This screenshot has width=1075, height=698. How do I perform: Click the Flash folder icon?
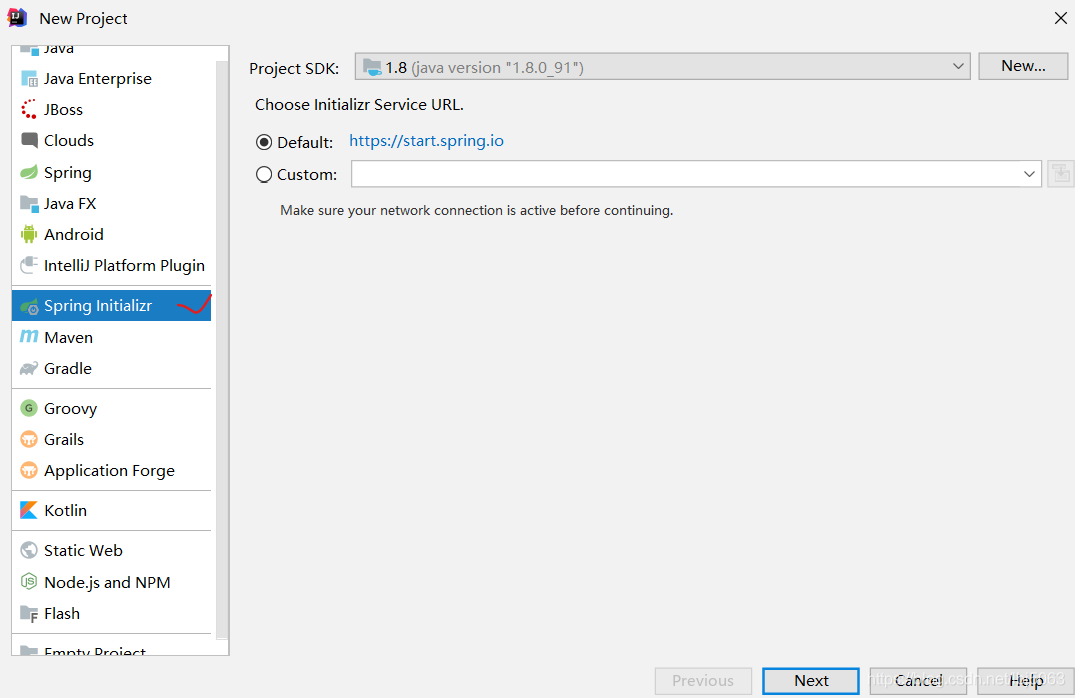coord(29,614)
